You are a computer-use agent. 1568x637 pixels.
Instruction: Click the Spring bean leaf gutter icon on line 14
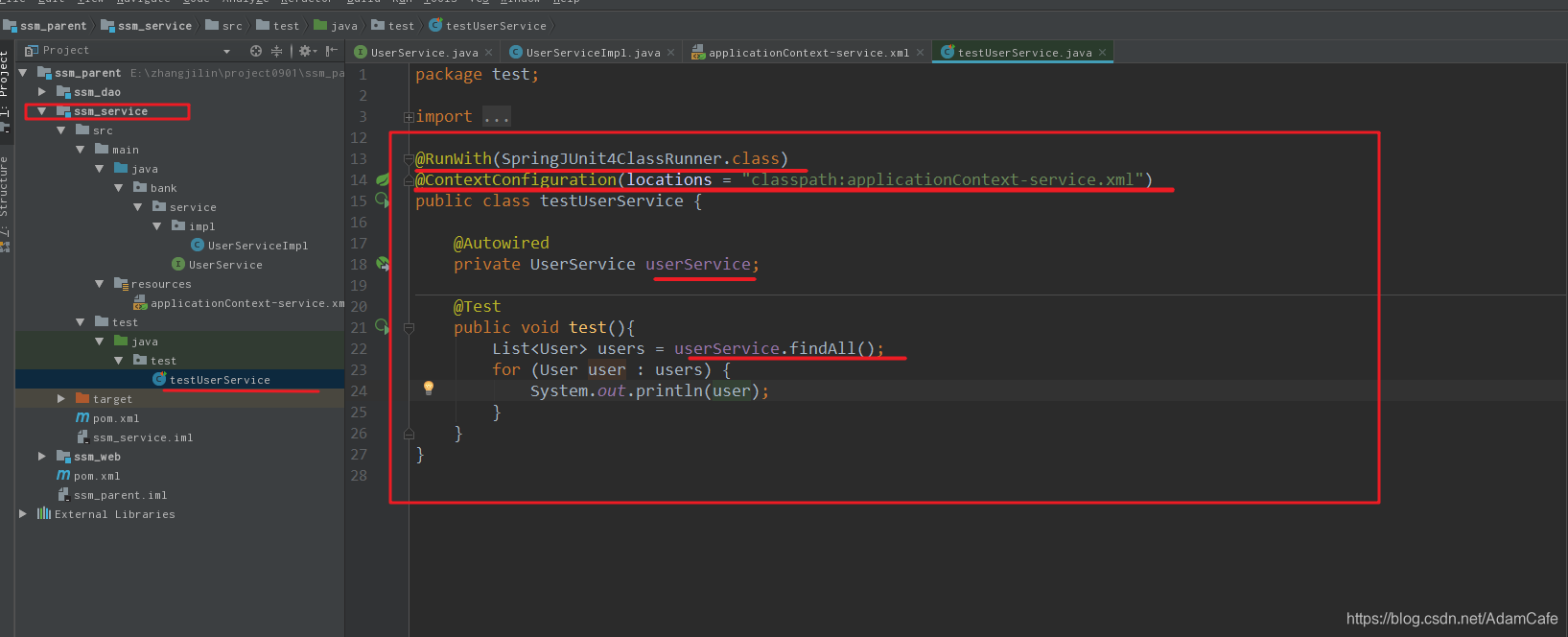click(383, 179)
